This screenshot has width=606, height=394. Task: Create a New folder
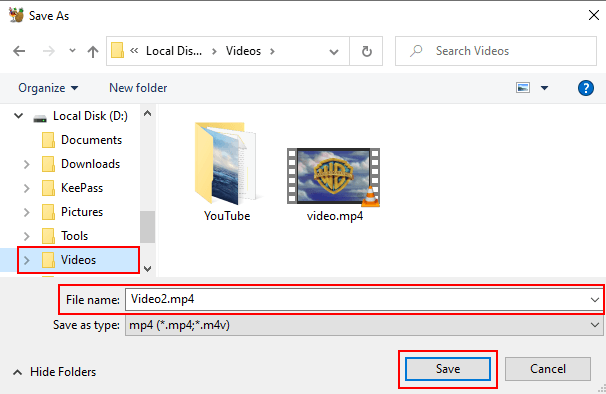pyautogui.click(x=138, y=88)
